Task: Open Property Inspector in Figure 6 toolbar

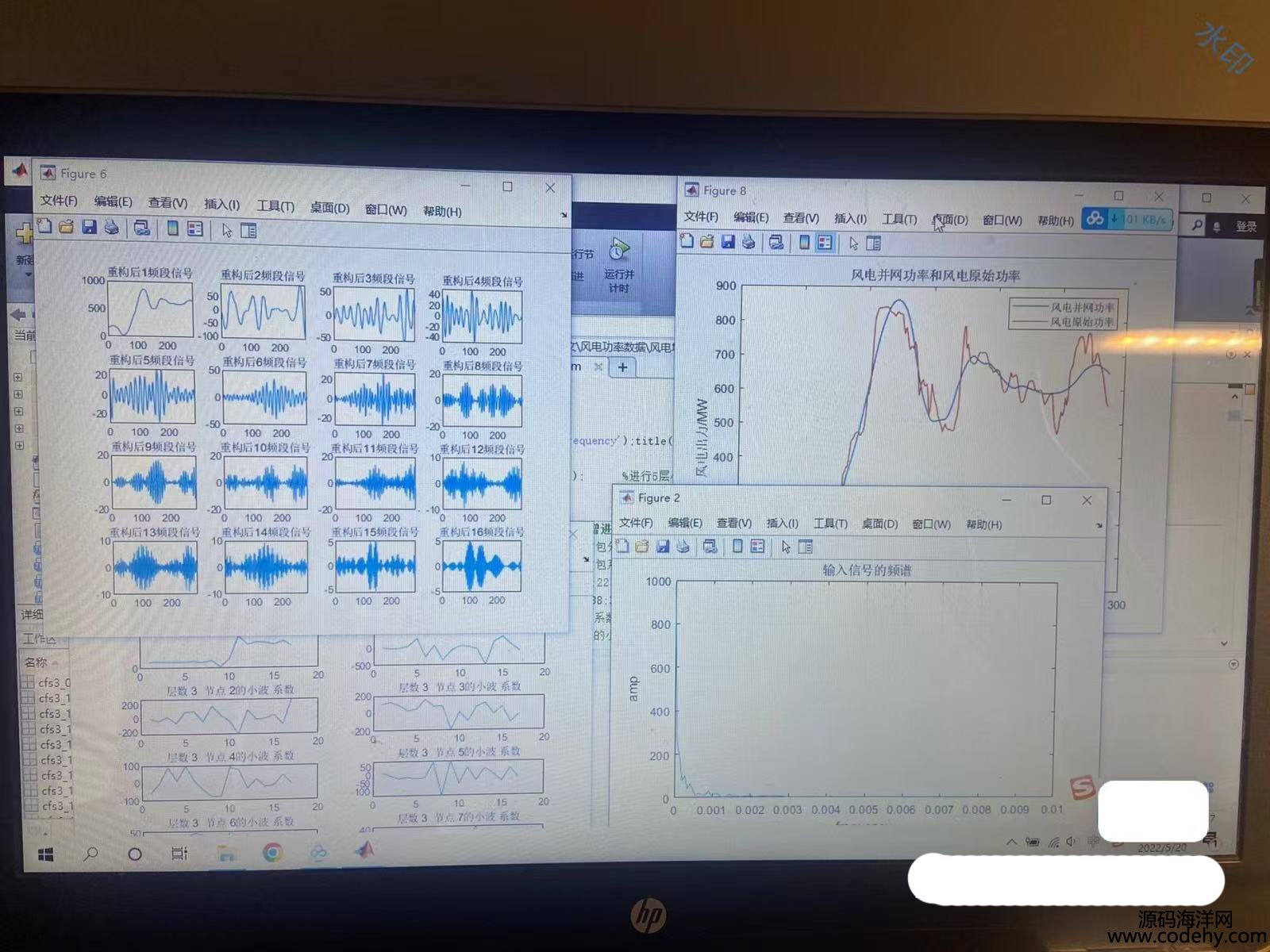Action: [248, 231]
